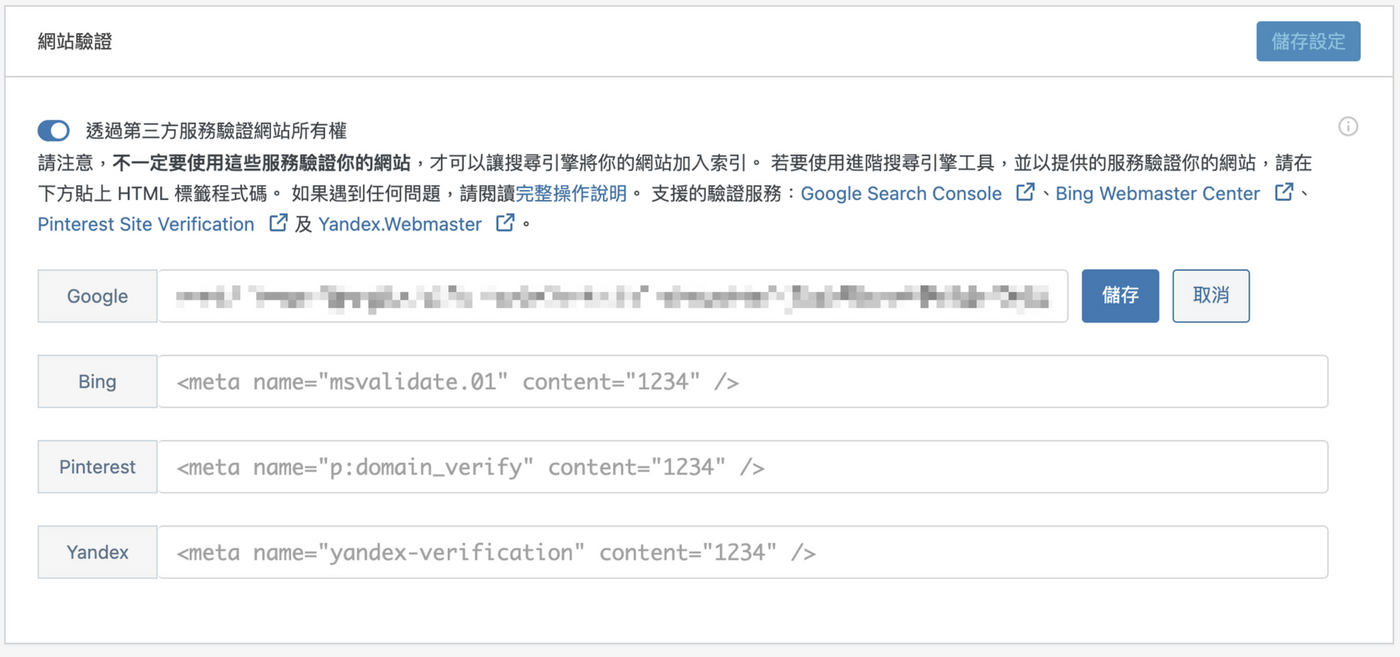This screenshot has width=1400, height=657.
Task: Click external-link icon after Bing Webmaster Center
Action: click(1284, 192)
